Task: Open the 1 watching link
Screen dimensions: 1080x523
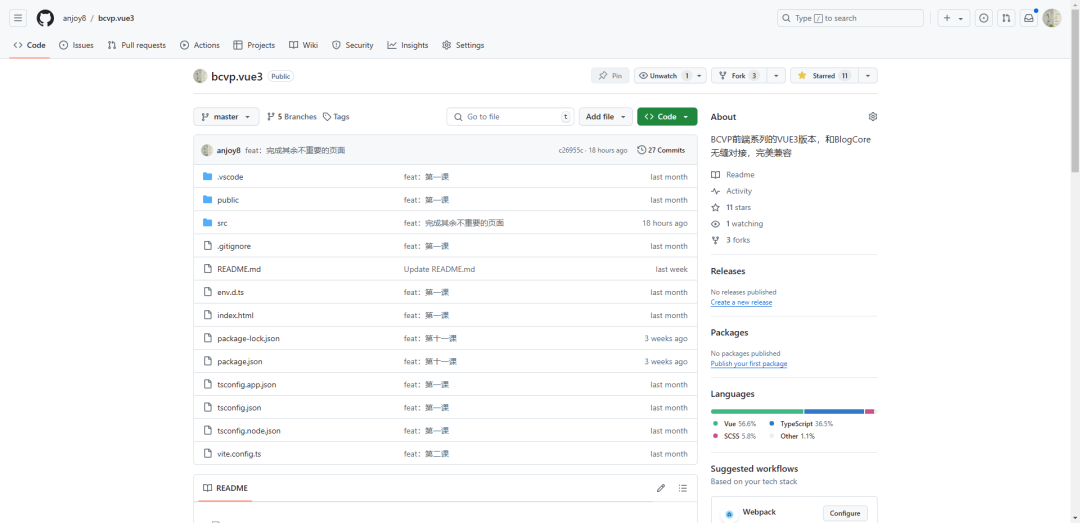Action: pyautogui.click(x=737, y=224)
